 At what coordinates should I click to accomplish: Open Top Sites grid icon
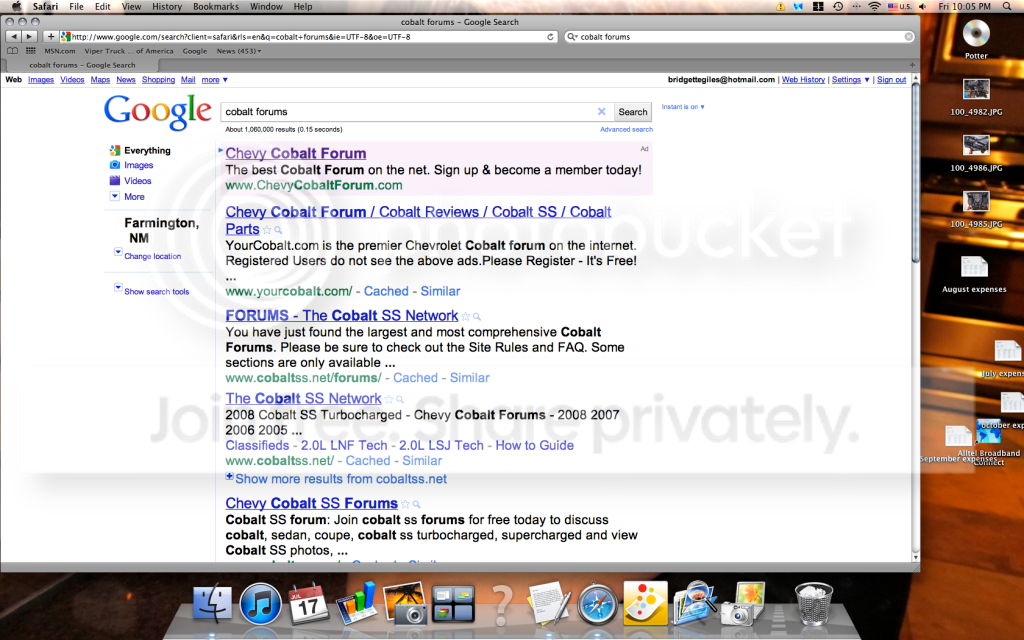click(31, 51)
